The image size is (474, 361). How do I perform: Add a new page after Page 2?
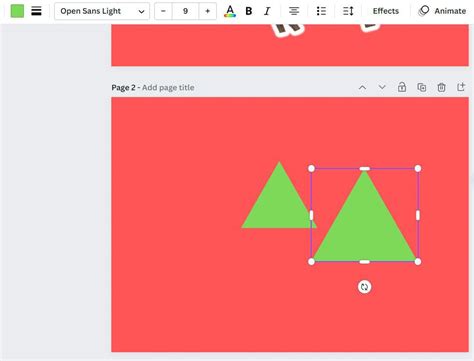point(461,87)
